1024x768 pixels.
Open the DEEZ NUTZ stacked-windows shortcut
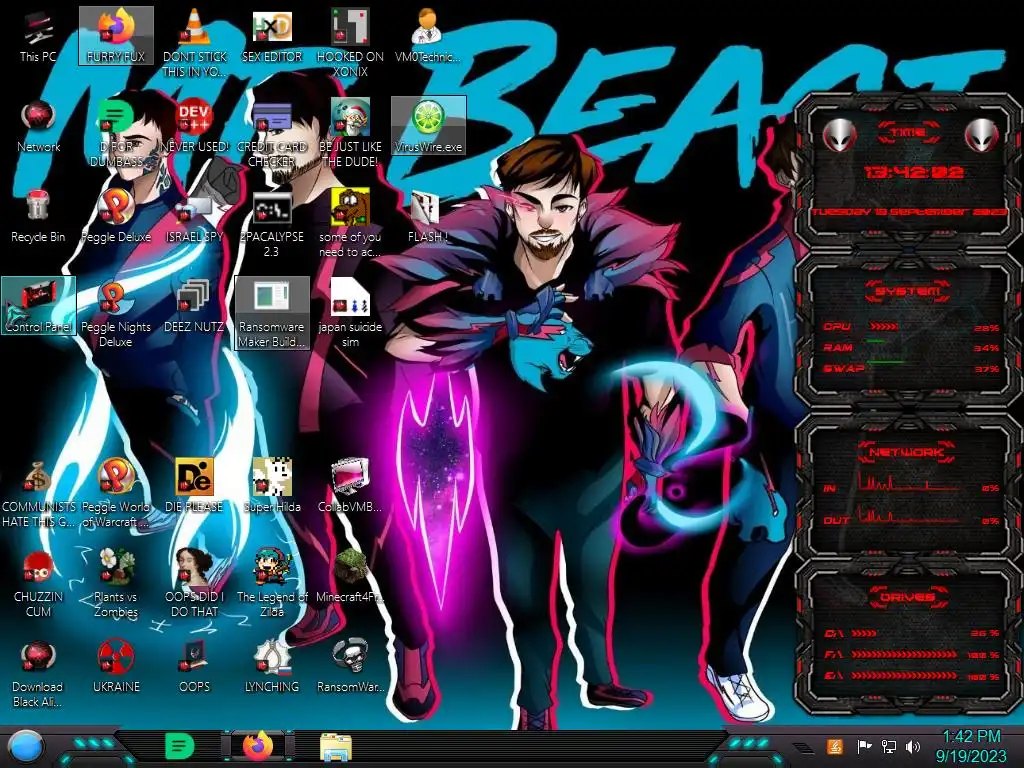[x=194, y=306]
